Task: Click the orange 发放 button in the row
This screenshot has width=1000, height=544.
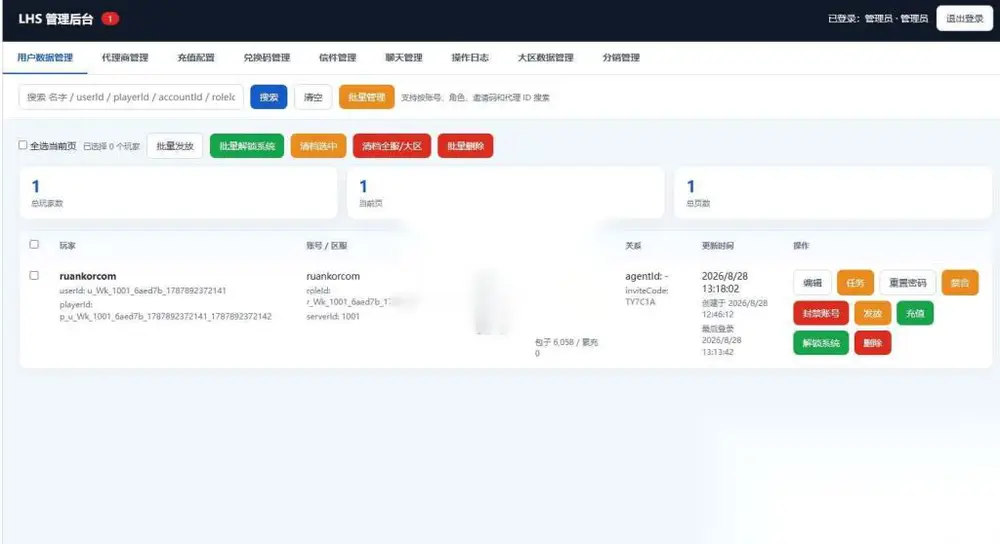Action: pyautogui.click(x=872, y=313)
